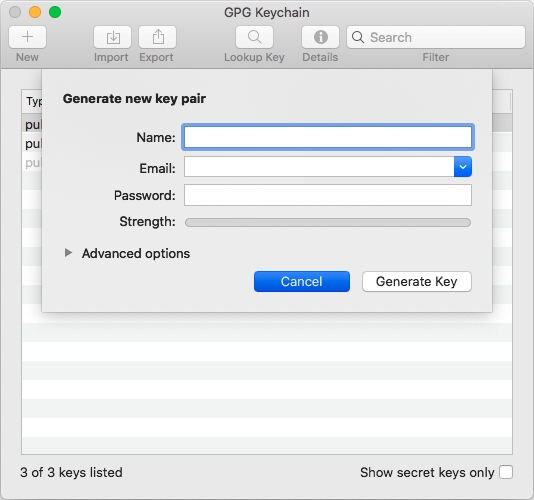Expand Advanced options disclosure triangle
The image size is (534, 500).
click(x=68, y=253)
